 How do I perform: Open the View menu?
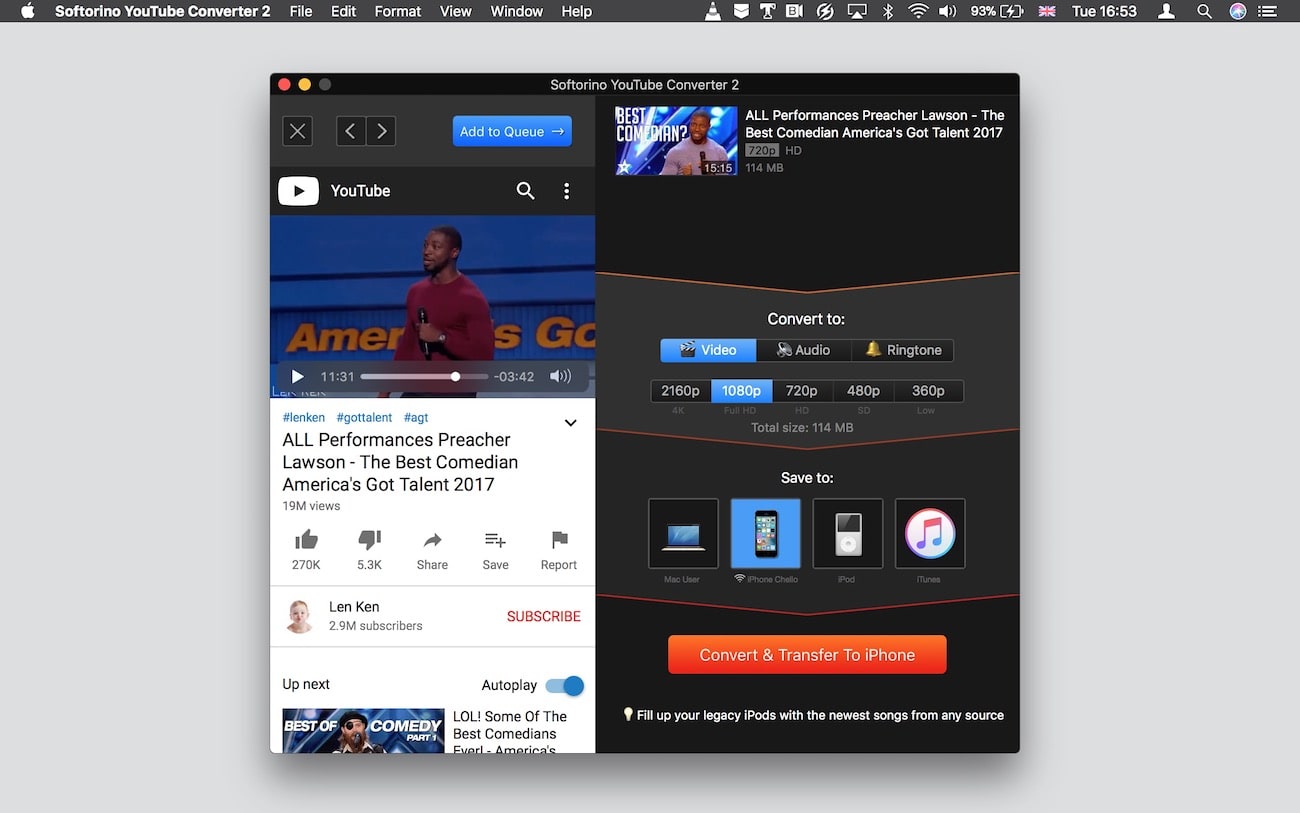pos(455,11)
